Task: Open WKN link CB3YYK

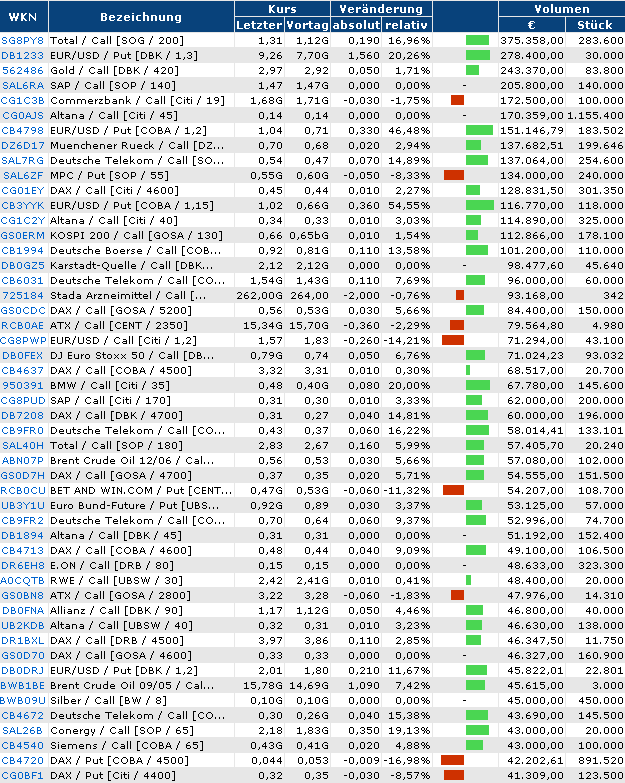Action: pyautogui.click(x=22, y=205)
